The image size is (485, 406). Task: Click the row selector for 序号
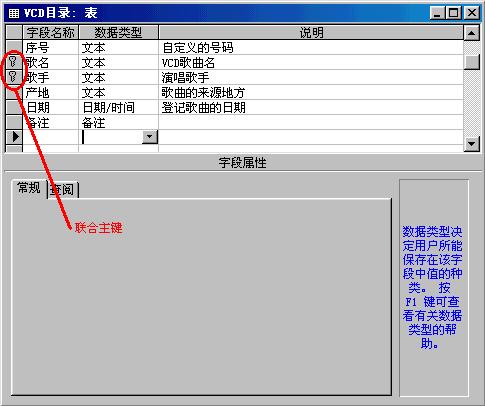[14, 47]
